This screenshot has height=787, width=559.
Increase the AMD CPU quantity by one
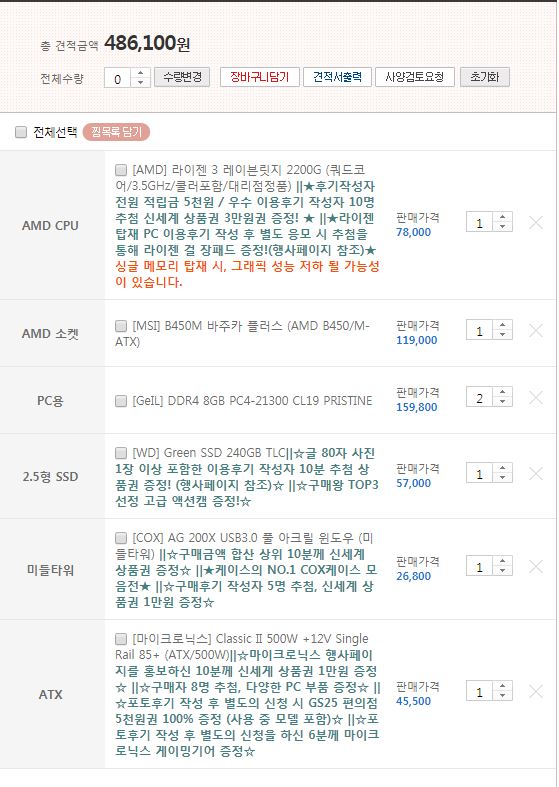pyautogui.click(x=502, y=217)
